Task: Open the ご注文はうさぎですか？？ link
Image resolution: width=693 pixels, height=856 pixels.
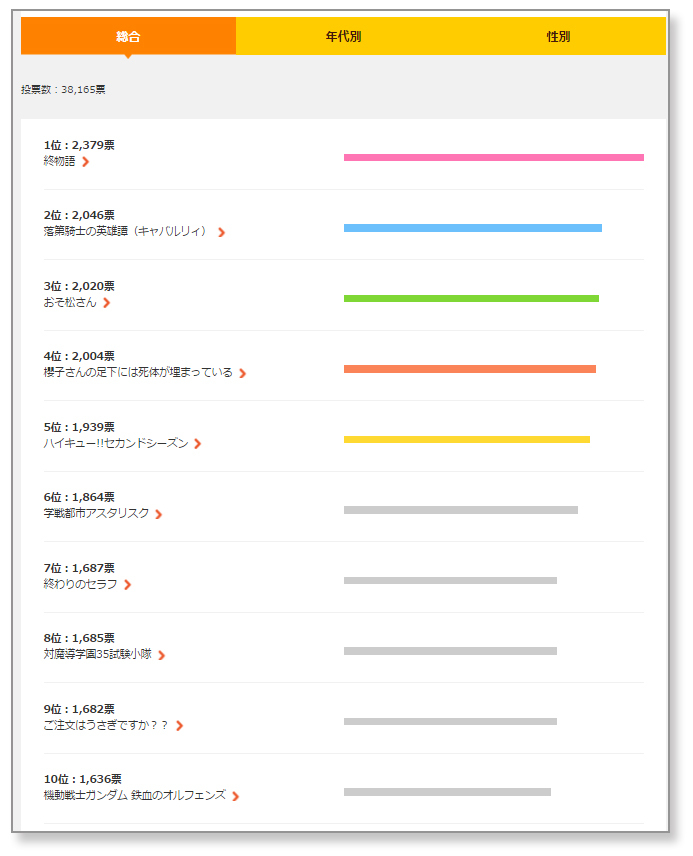Action: pyautogui.click(x=106, y=725)
